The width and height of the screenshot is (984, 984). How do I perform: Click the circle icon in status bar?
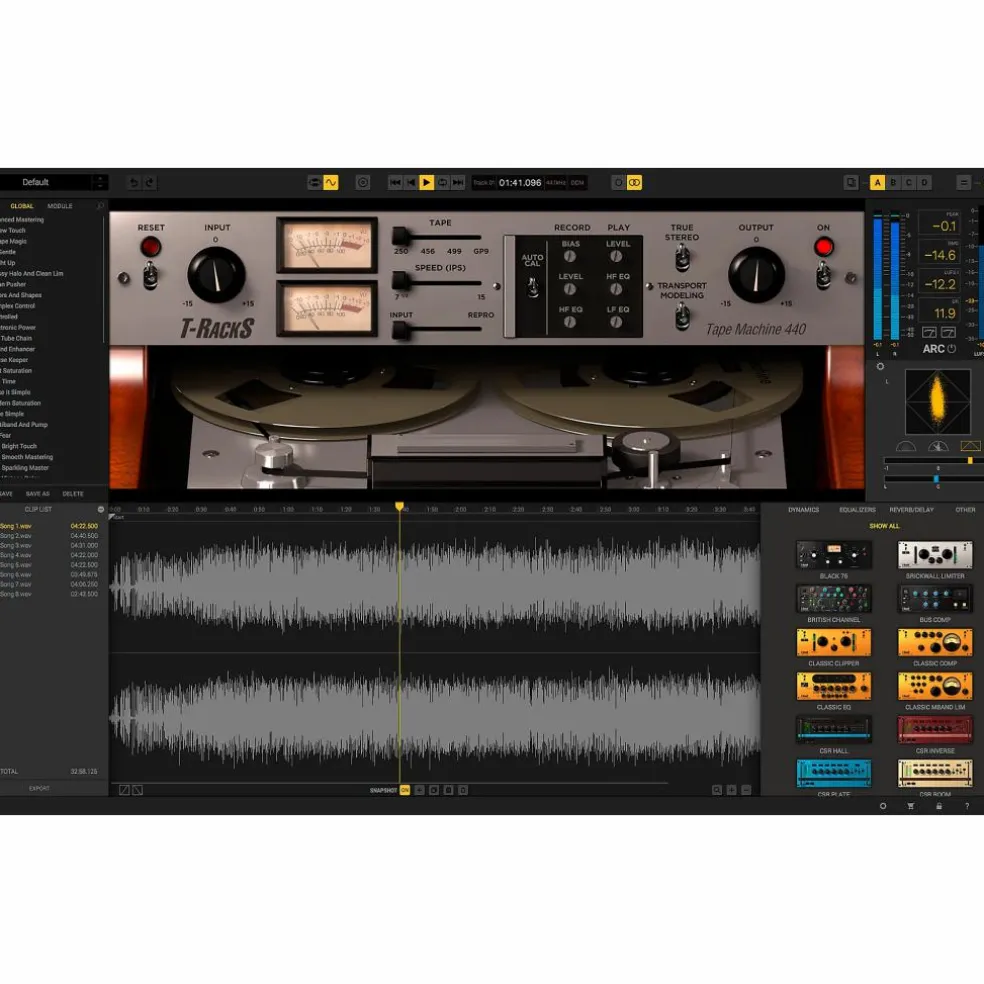(x=883, y=806)
